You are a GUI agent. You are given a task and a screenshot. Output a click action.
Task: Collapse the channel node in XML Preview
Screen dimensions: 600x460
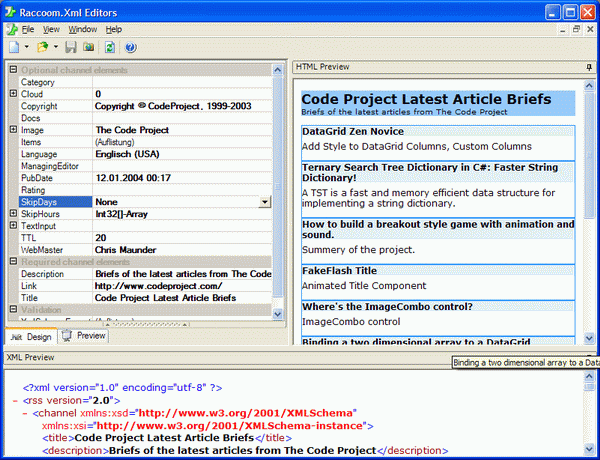coord(25,413)
